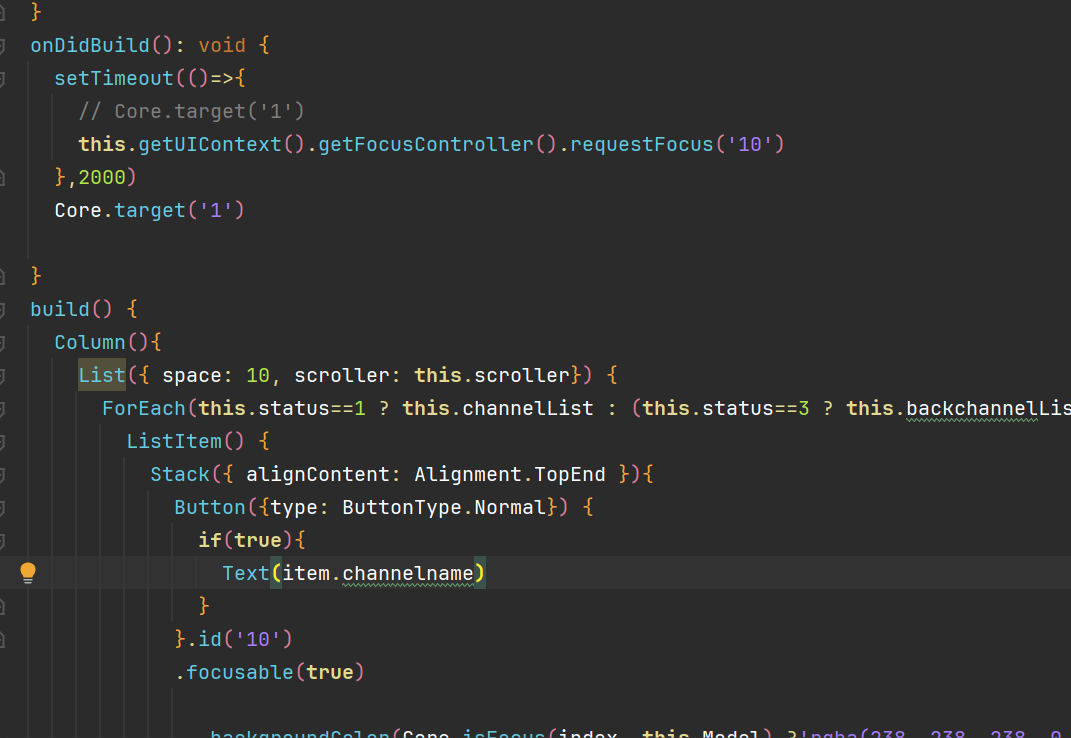This screenshot has width=1071, height=738.
Task: Click the 2000 timeout value
Action: 101,177
